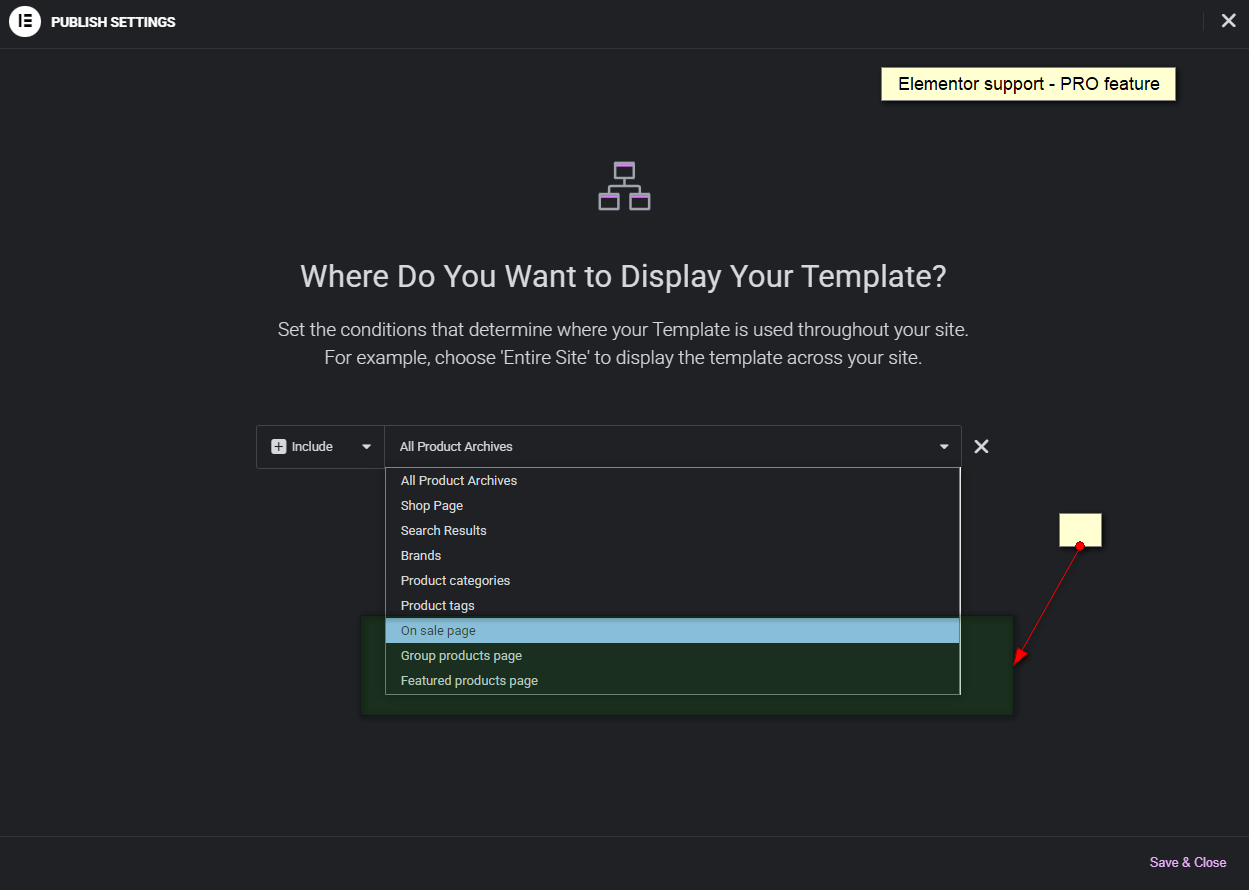
Task: Select the On sale page option
Action: pyautogui.click(x=437, y=630)
